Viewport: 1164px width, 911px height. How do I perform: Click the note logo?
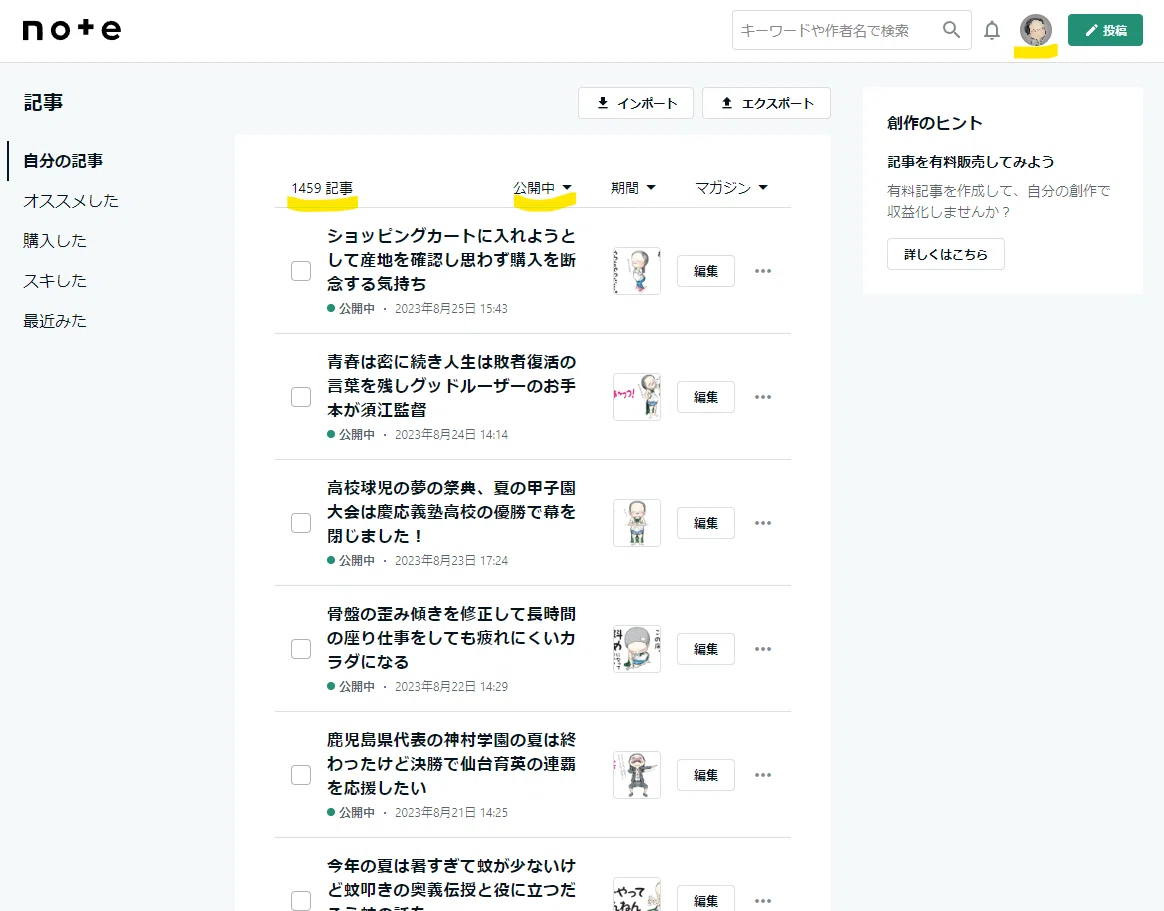tap(71, 30)
